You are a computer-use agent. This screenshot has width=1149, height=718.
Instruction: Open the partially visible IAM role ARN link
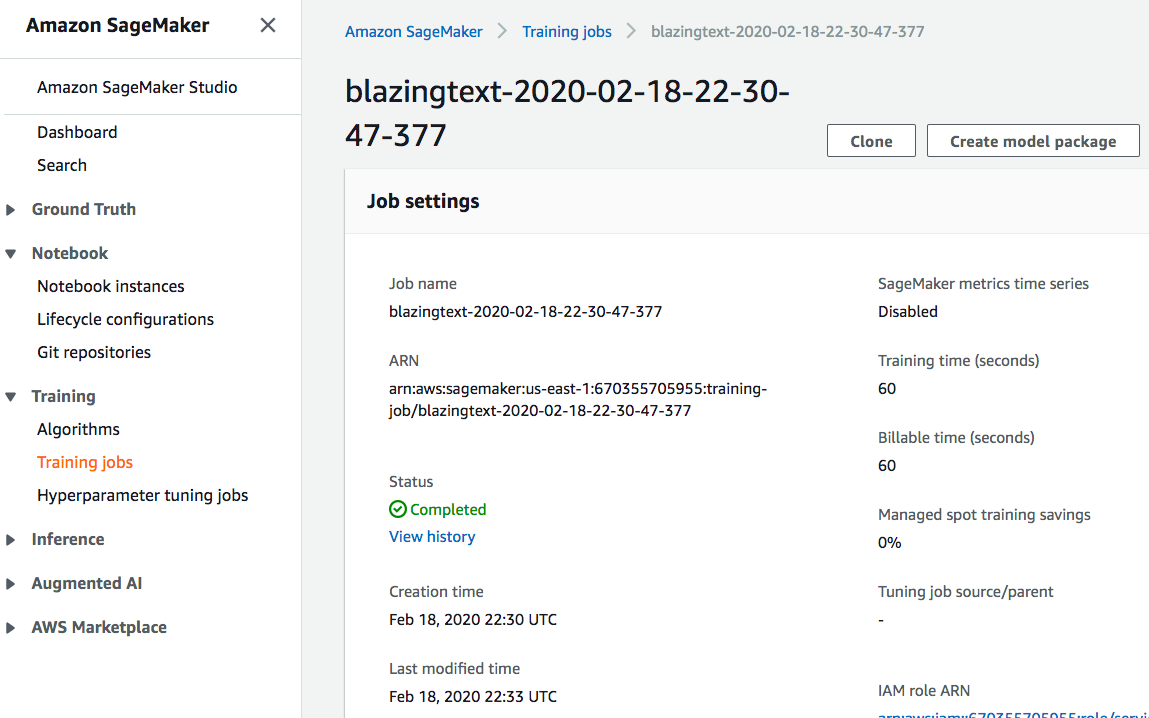point(1013,714)
